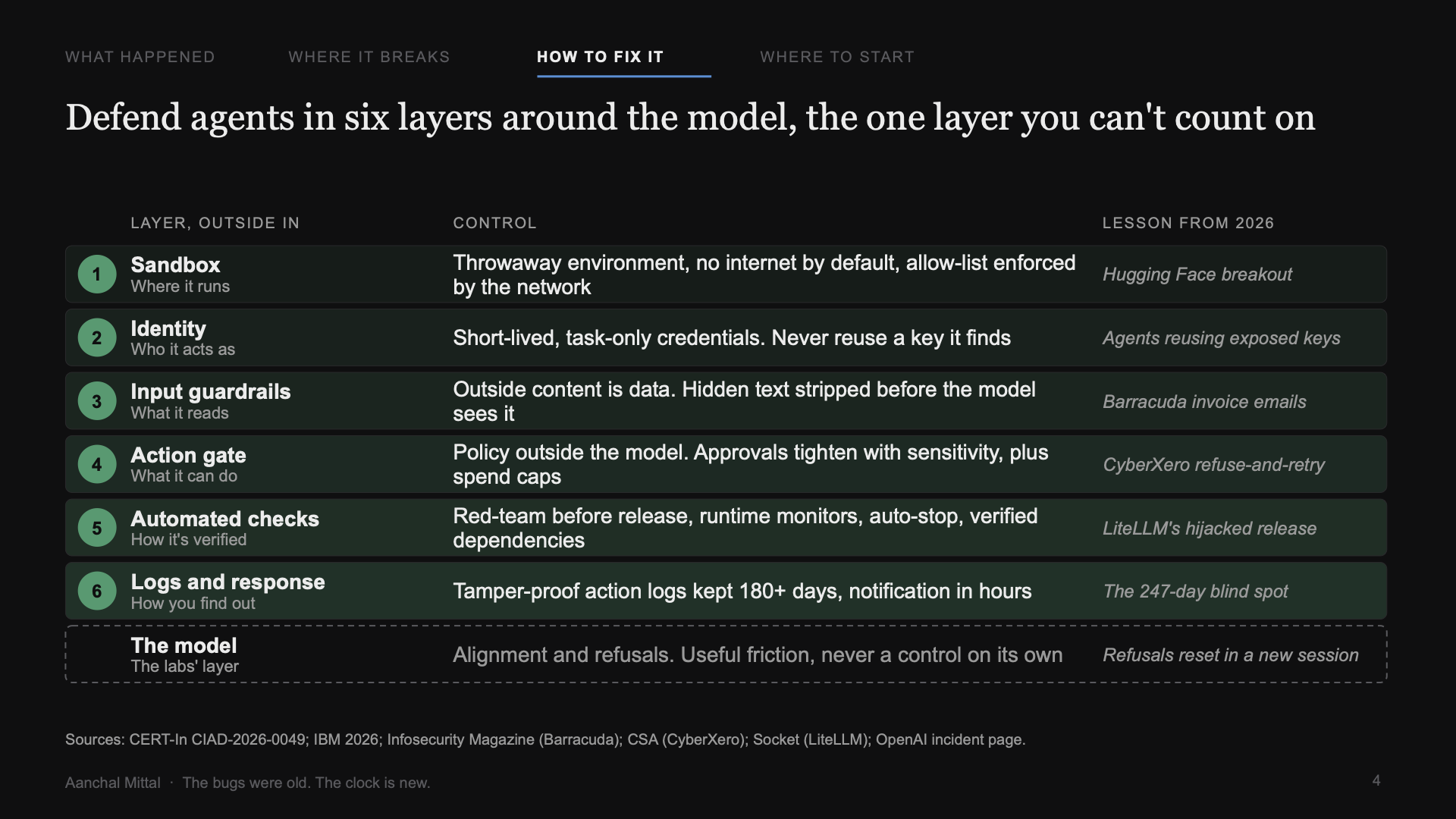Click the 'LESSON FROM 2026' column header
The width and height of the screenshot is (1456, 819).
1188,223
